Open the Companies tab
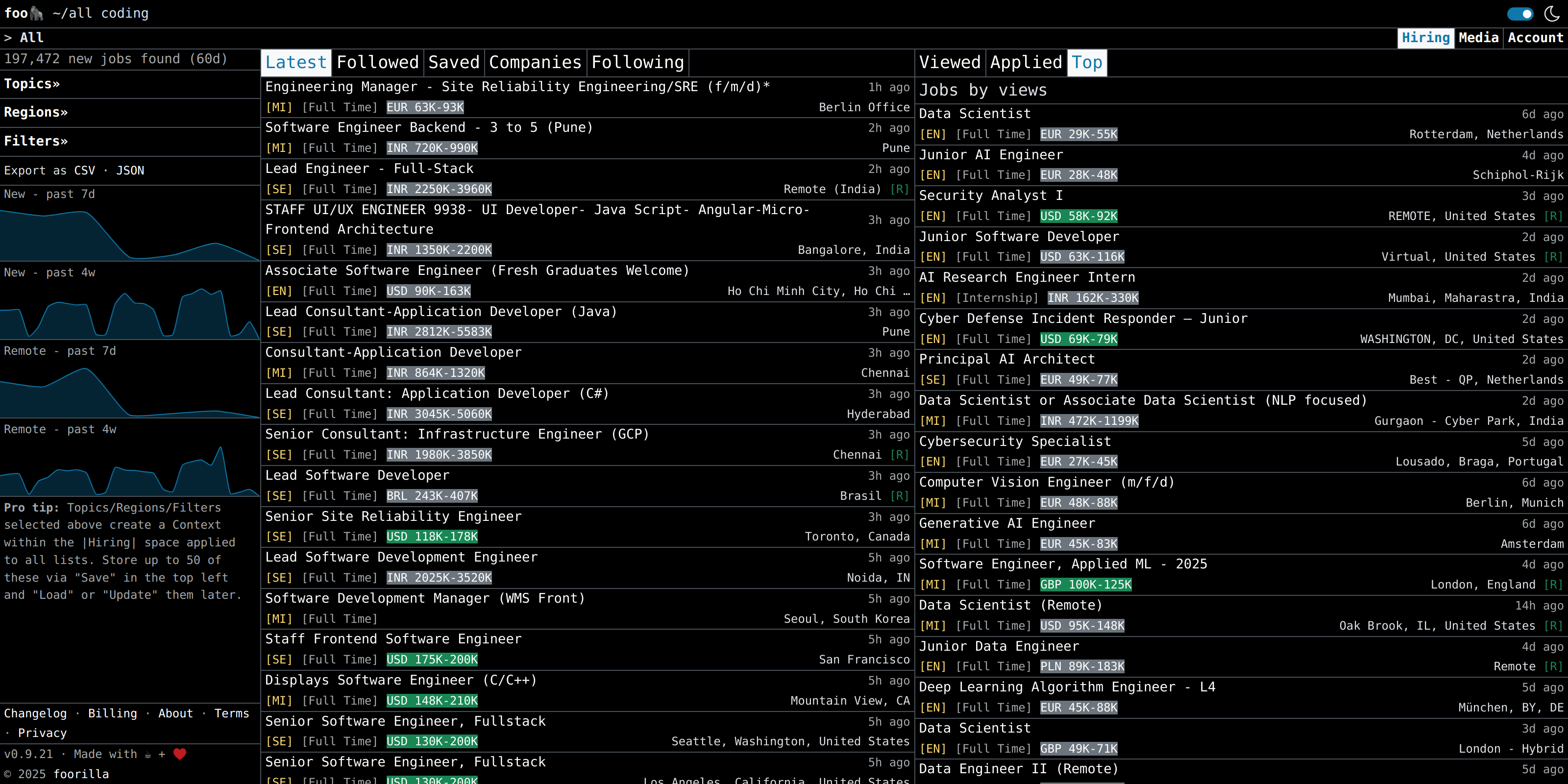The width and height of the screenshot is (1568, 784). pyautogui.click(x=535, y=62)
